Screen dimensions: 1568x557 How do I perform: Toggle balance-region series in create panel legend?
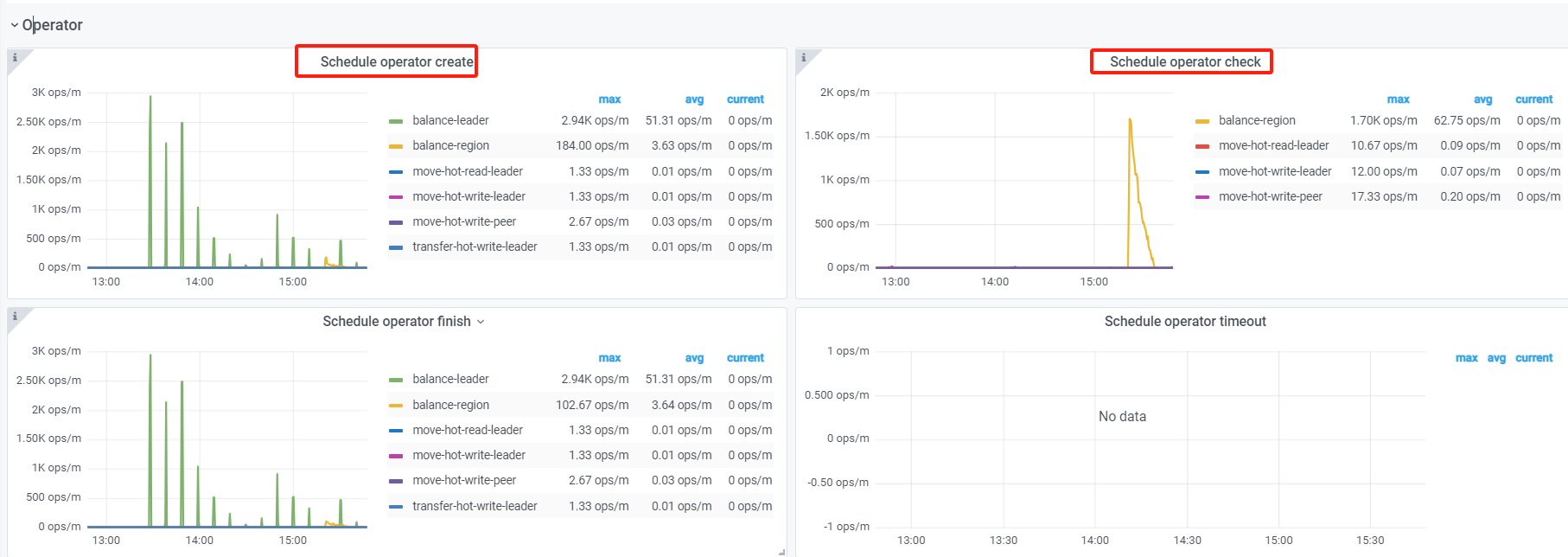pos(450,146)
